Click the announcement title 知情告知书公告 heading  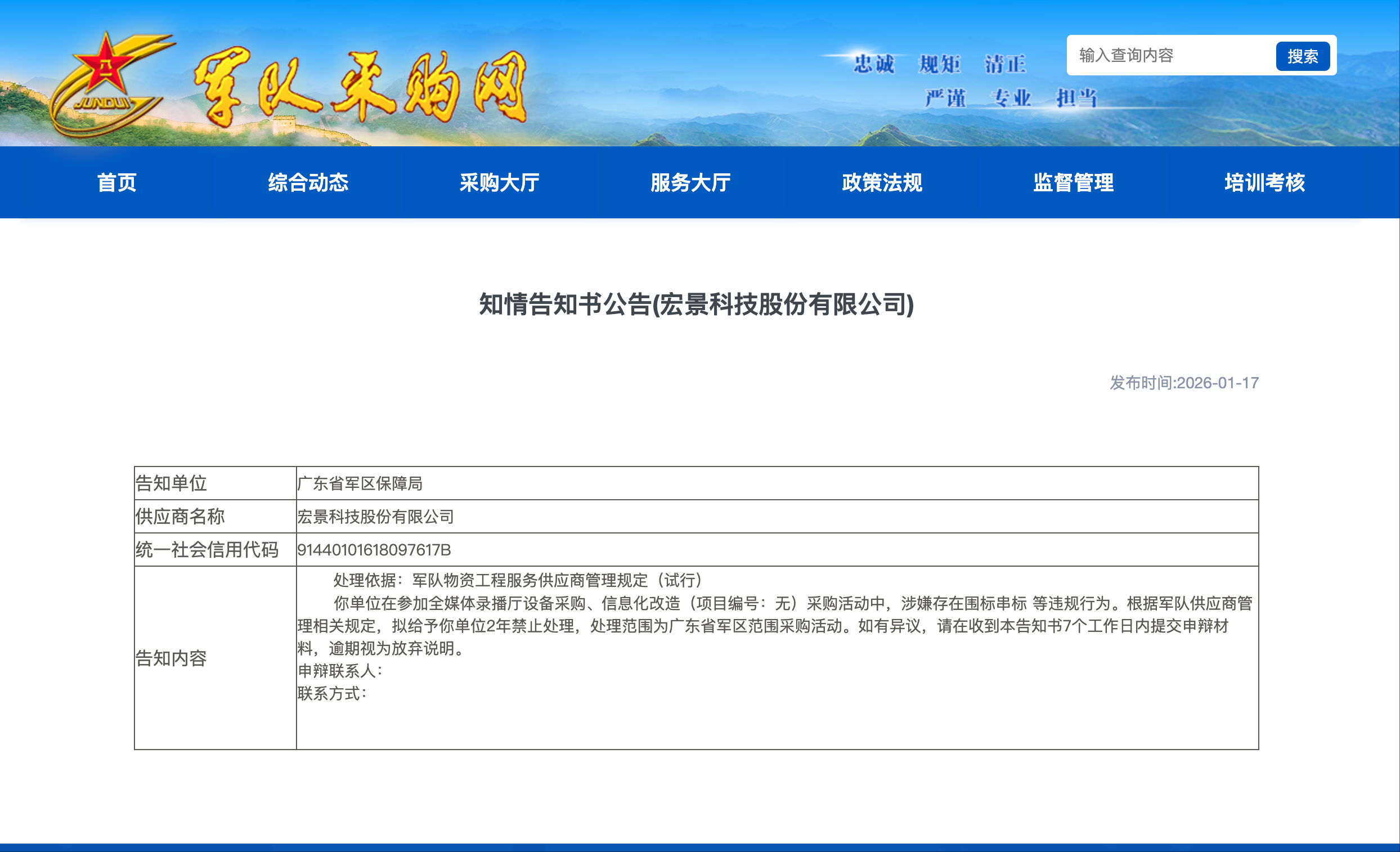(x=696, y=304)
